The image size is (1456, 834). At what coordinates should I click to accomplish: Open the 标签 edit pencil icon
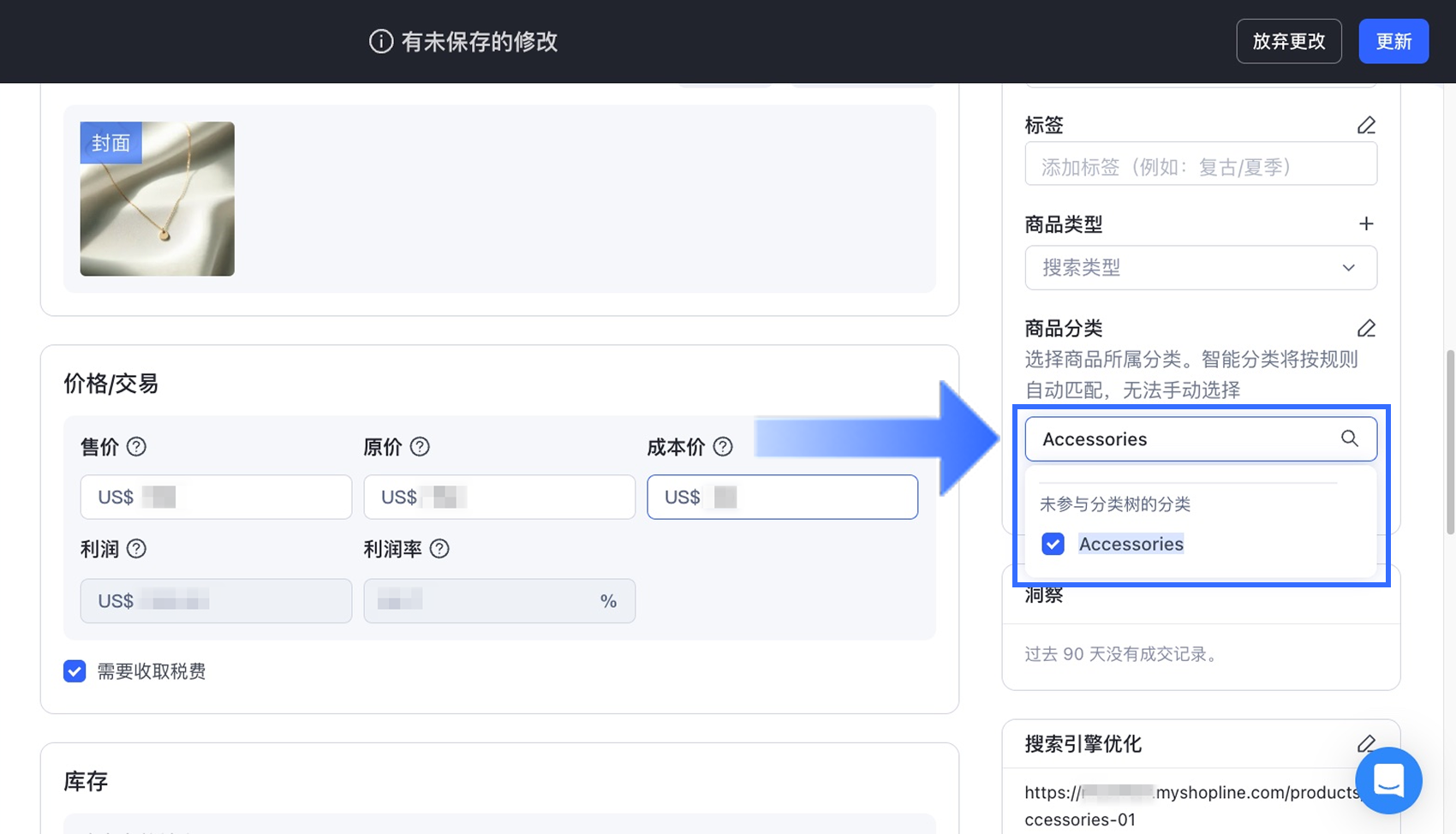(1366, 125)
